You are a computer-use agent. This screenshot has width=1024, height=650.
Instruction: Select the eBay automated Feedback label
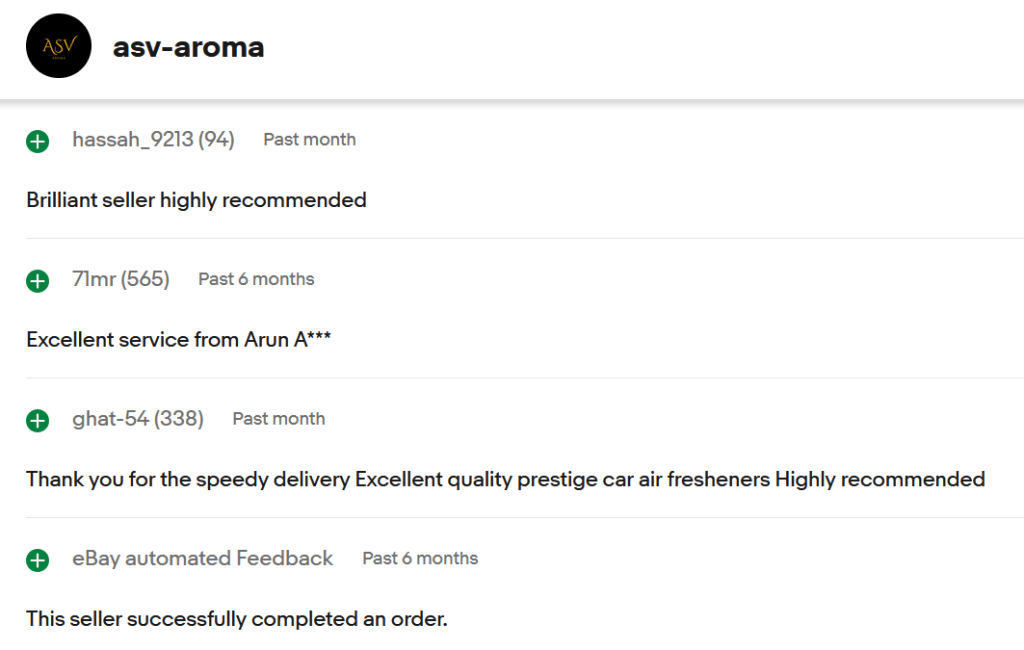[x=202, y=559]
